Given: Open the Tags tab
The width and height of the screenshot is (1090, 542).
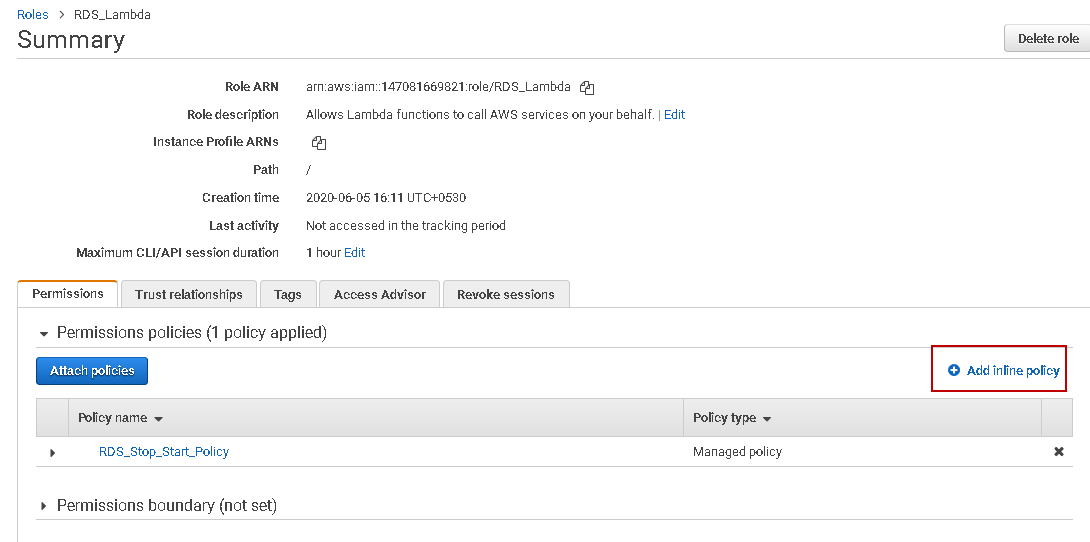Looking at the screenshot, I should [x=287, y=294].
